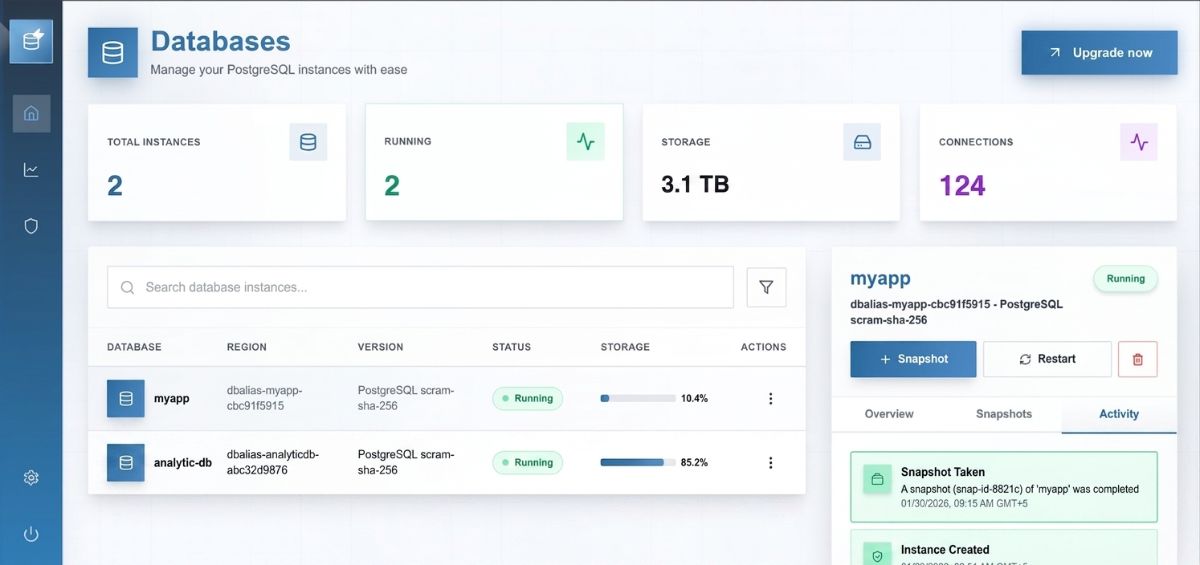The height and width of the screenshot is (565, 1200).
Task: Switch to the Overview tab
Action: tap(889, 413)
